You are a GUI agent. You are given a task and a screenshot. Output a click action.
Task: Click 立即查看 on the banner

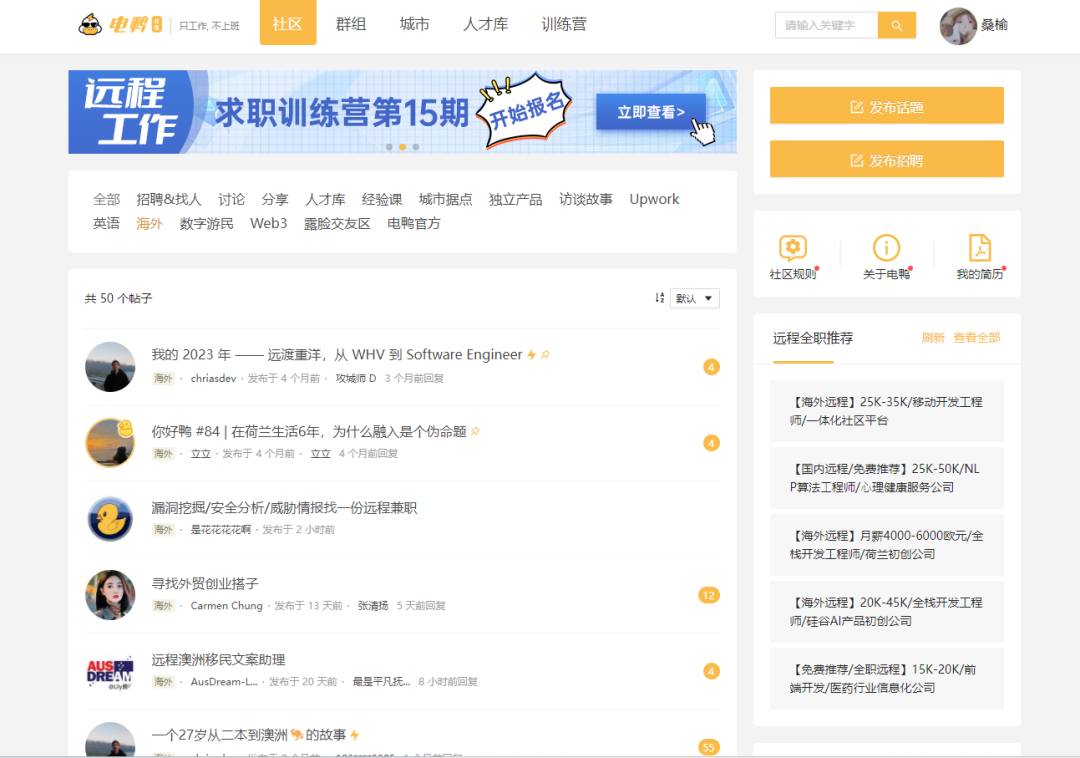651,112
